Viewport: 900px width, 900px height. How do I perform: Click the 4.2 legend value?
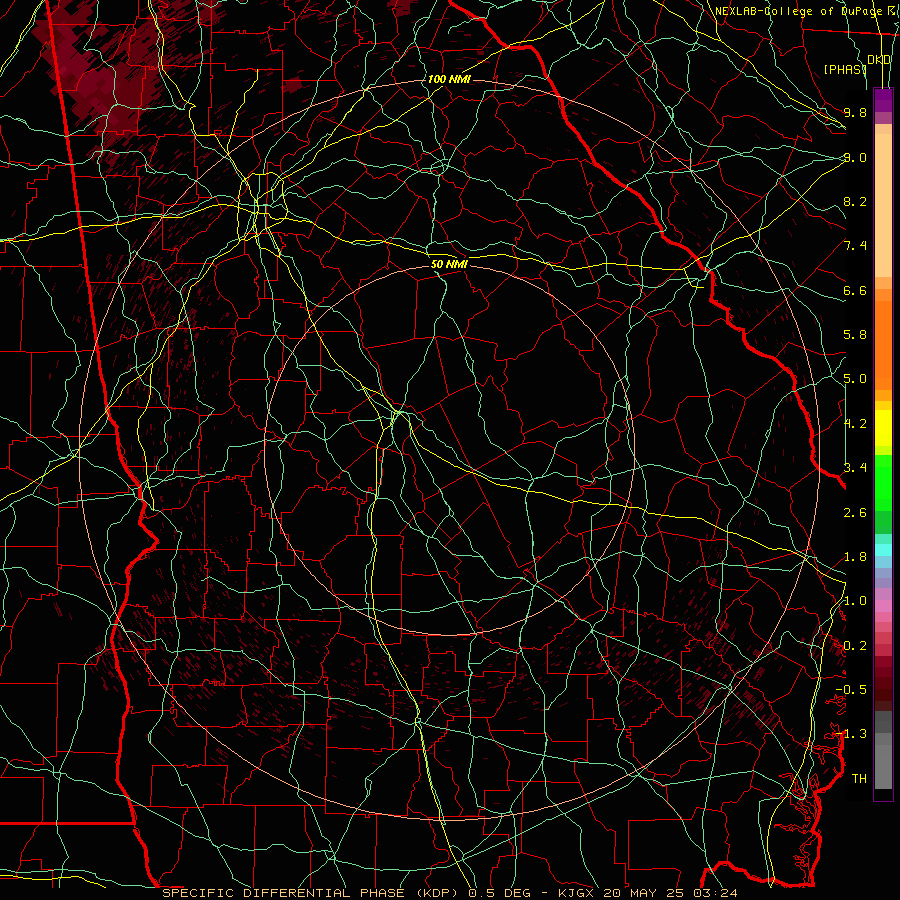point(855,424)
